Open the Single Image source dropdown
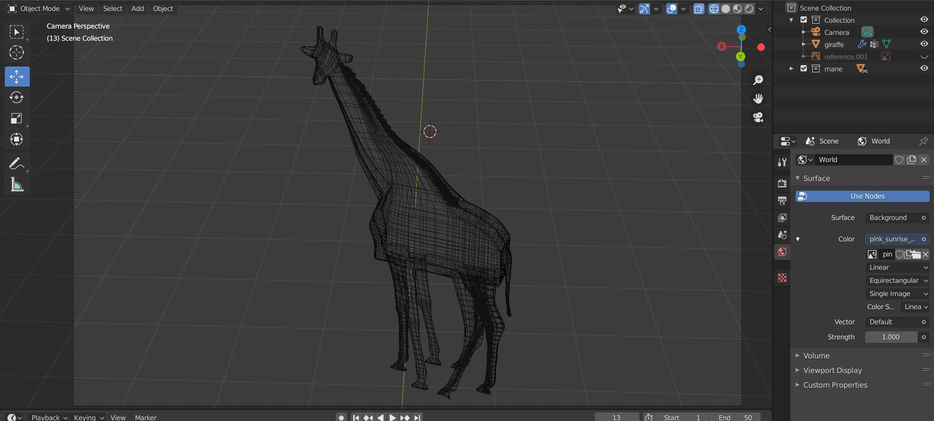The image size is (934, 421). pyautogui.click(x=897, y=294)
